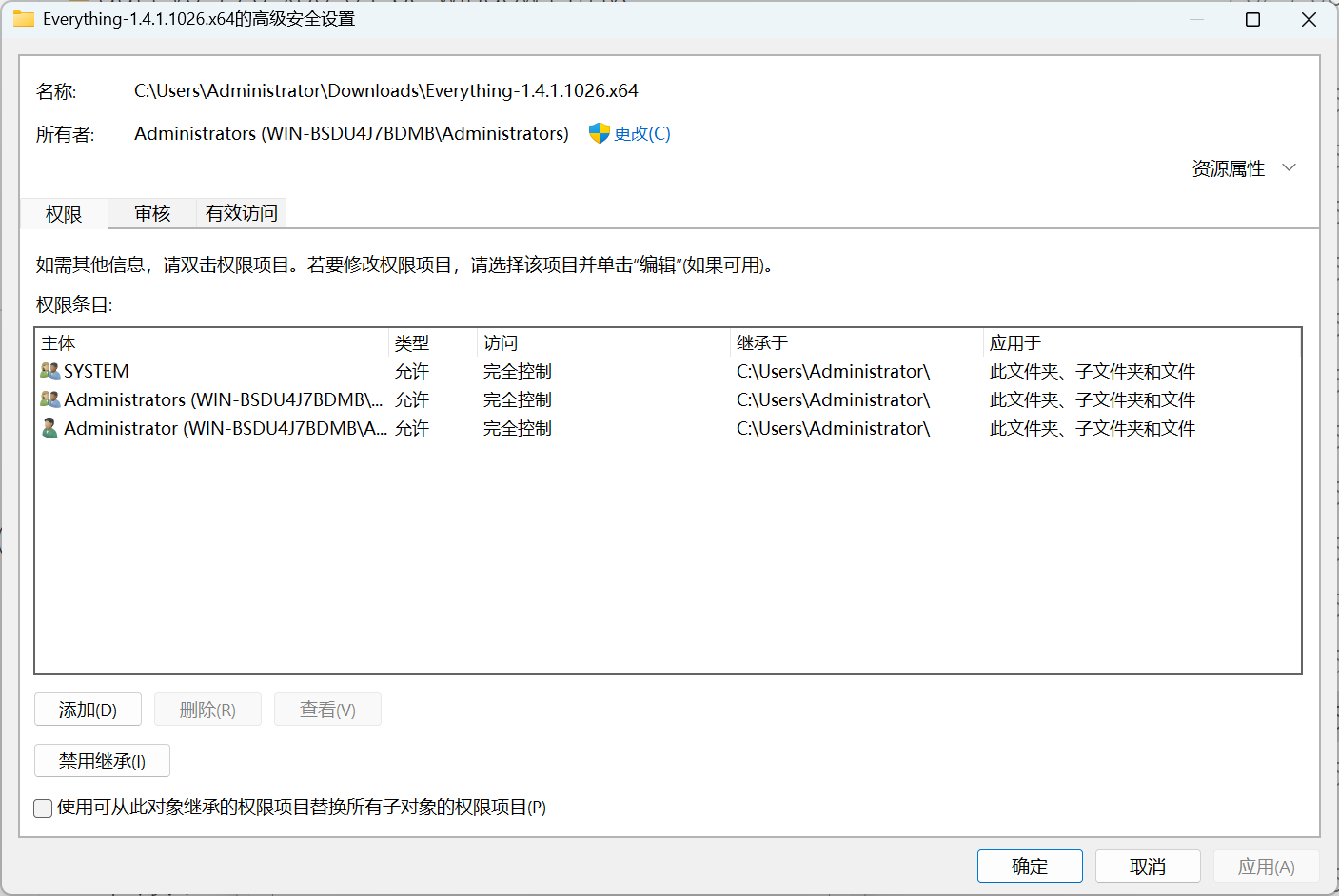This screenshot has width=1339, height=896.
Task: Click 完全控制 in the Administrators row
Action: 518,399
